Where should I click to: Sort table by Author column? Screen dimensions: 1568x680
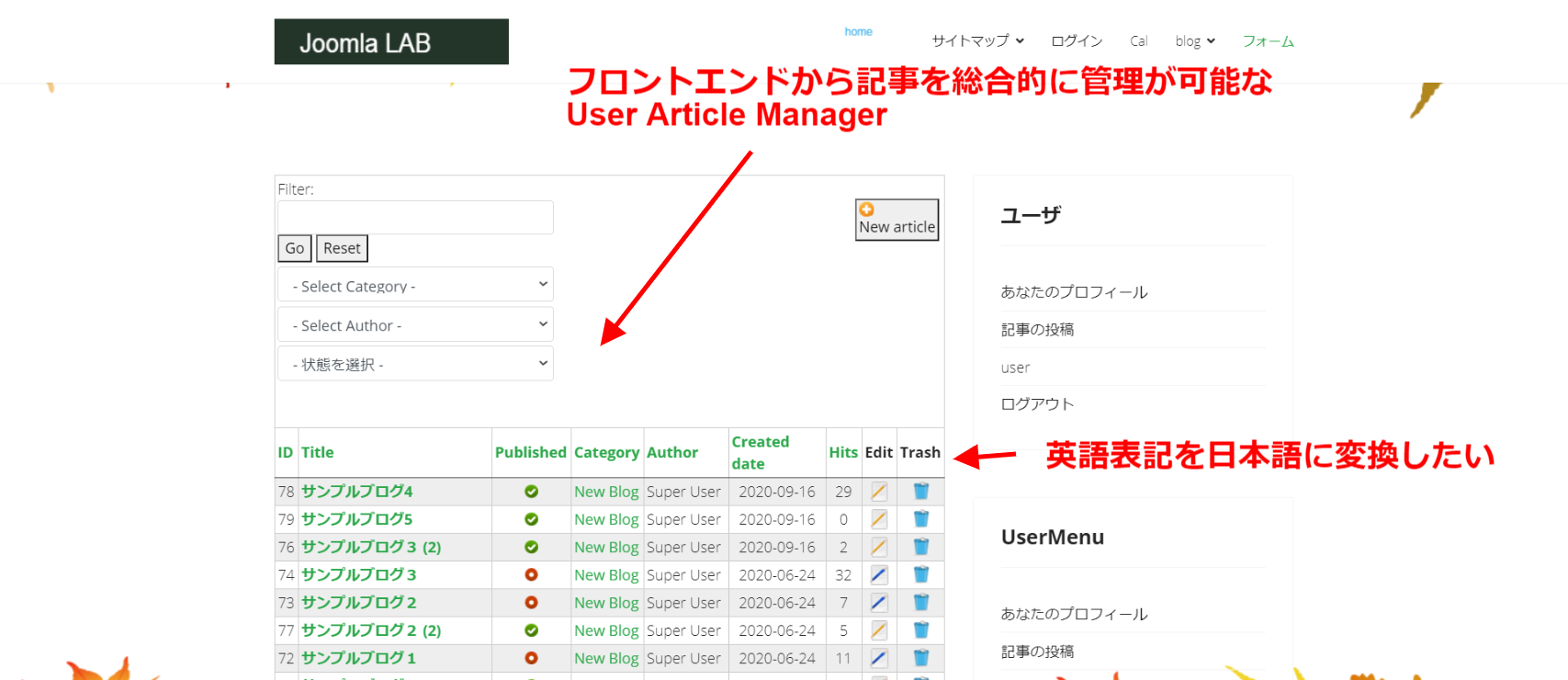tap(672, 452)
